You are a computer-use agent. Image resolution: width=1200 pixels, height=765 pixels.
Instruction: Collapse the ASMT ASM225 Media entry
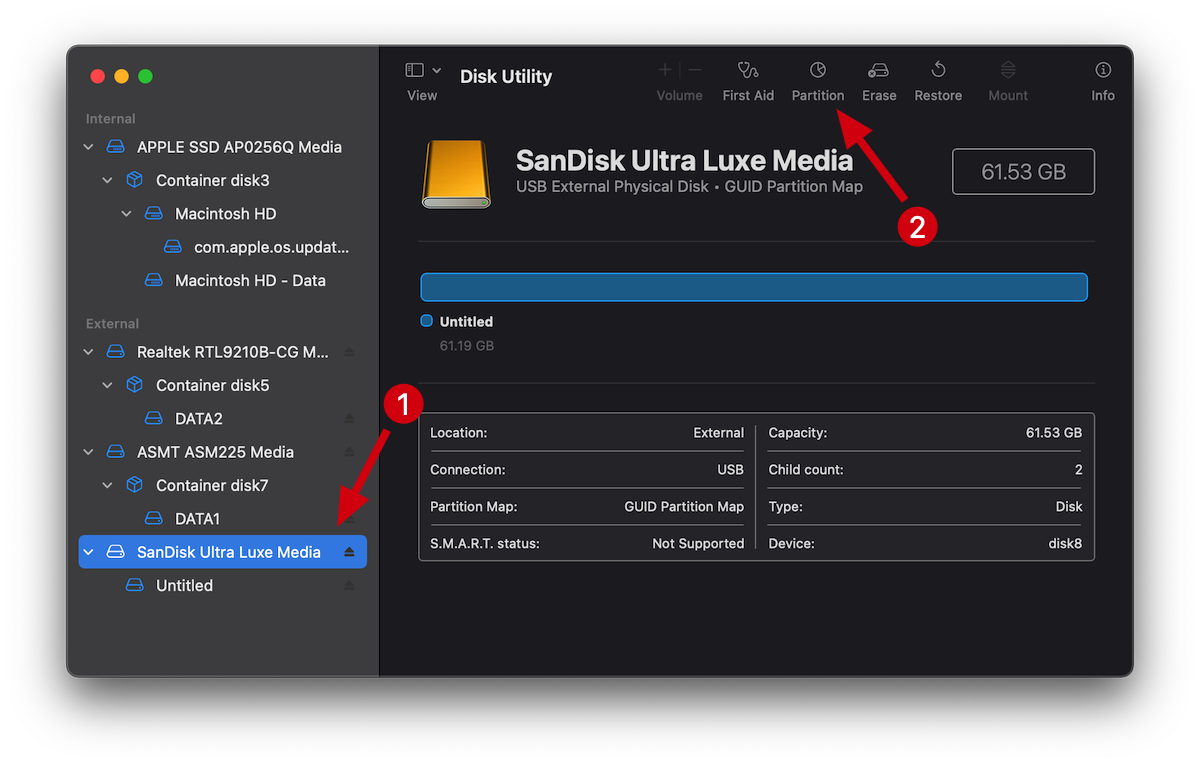point(88,451)
